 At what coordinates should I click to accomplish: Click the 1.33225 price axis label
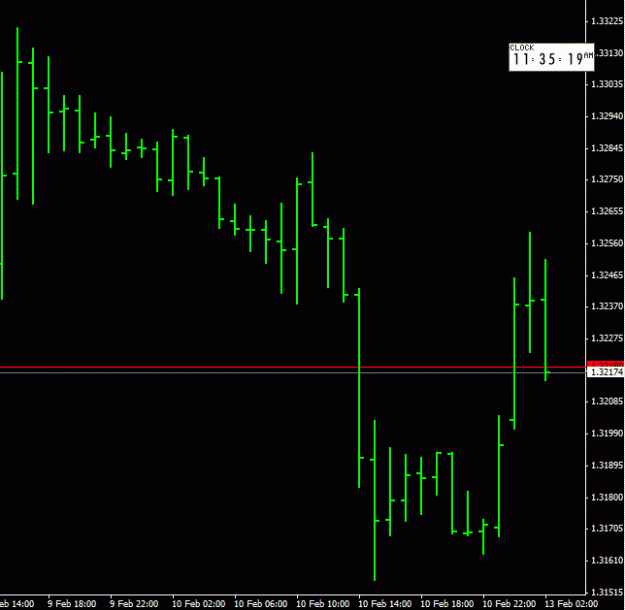[x=607, y=21]
